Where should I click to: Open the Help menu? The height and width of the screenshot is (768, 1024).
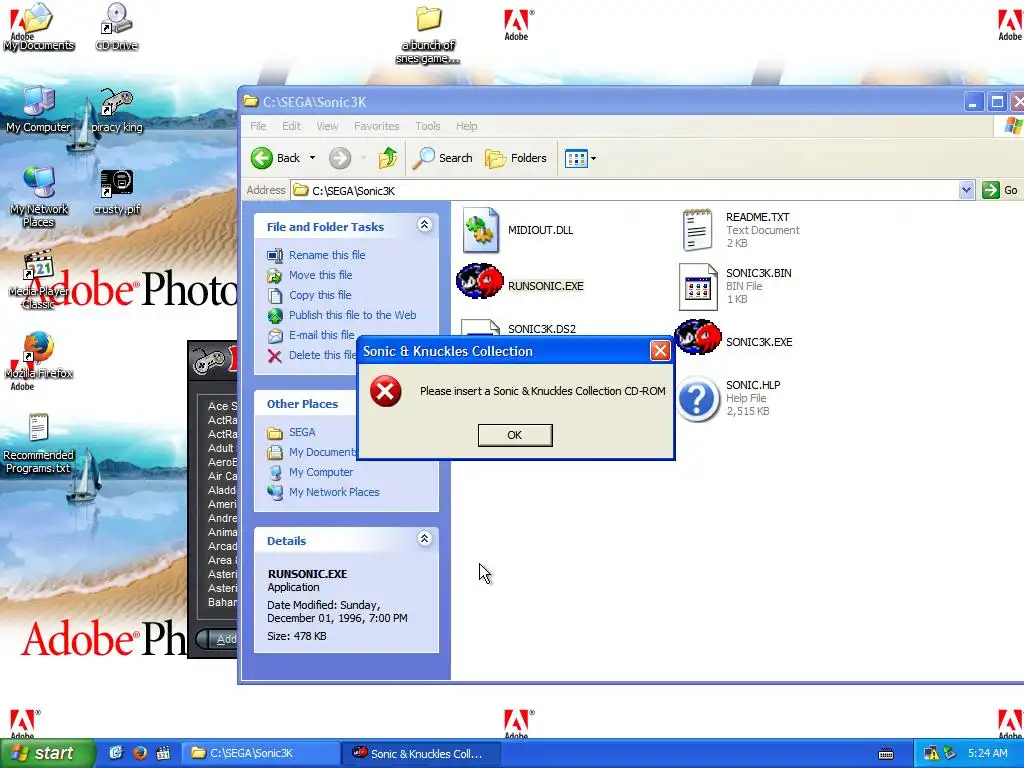pos(466,126)
